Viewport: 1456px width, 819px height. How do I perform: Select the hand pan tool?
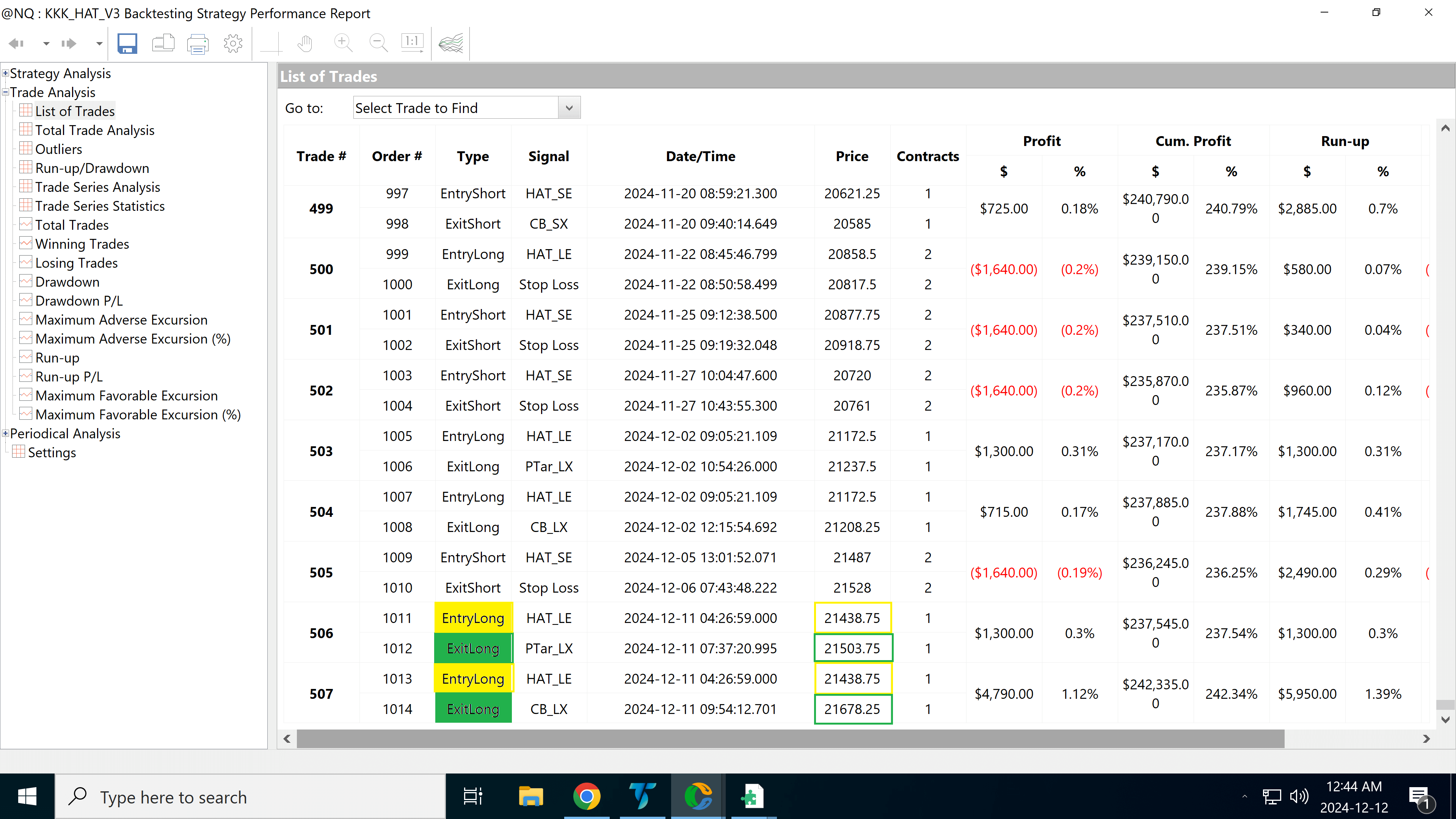coord(305,44)
